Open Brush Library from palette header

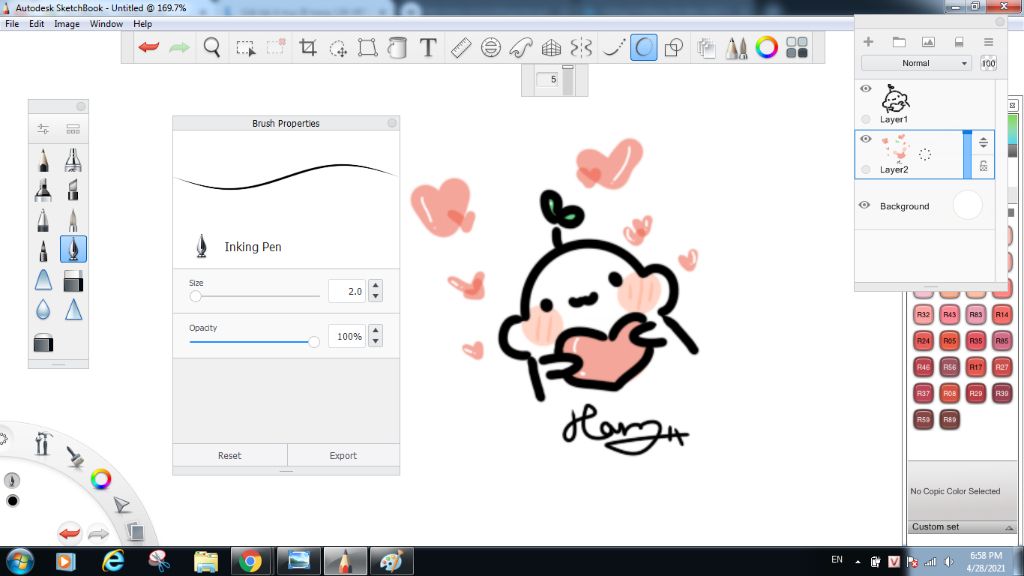tap(73, 129)
